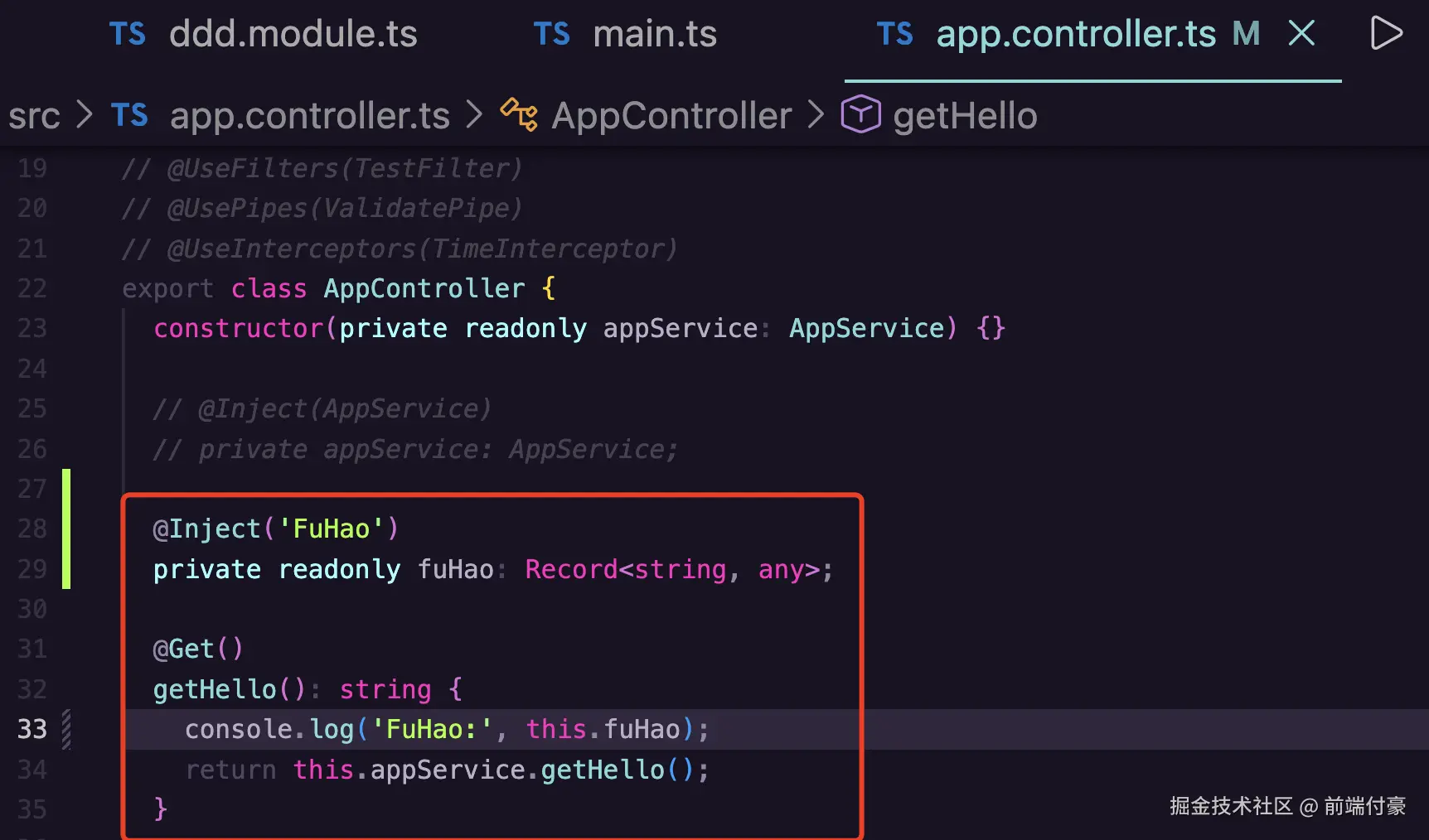Click the TS icon on app.controller.ts tab
Viewport: 1429px width, 840px height.
[x=894, y=34]
